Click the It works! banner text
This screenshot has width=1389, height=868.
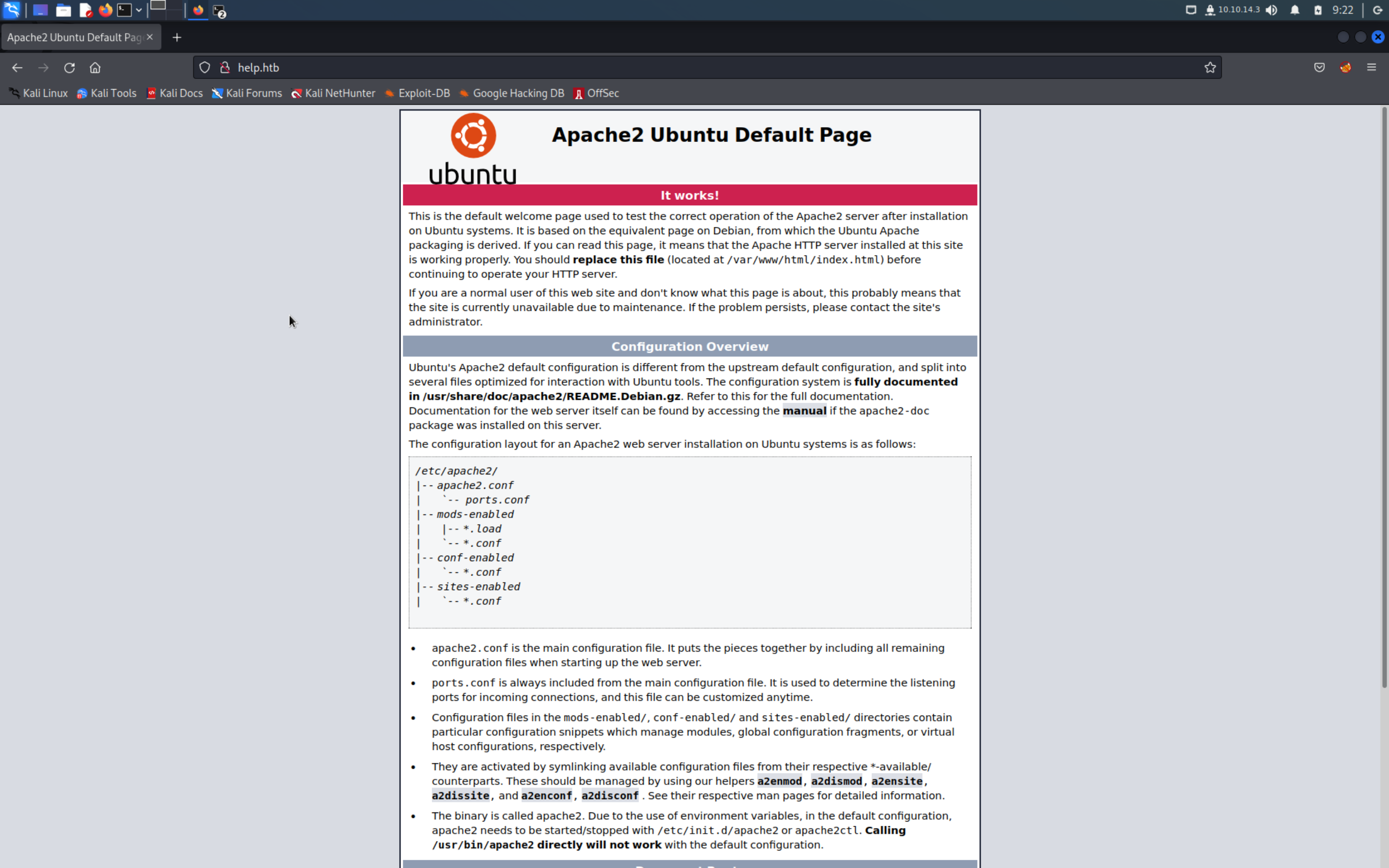tap(690, 195)
